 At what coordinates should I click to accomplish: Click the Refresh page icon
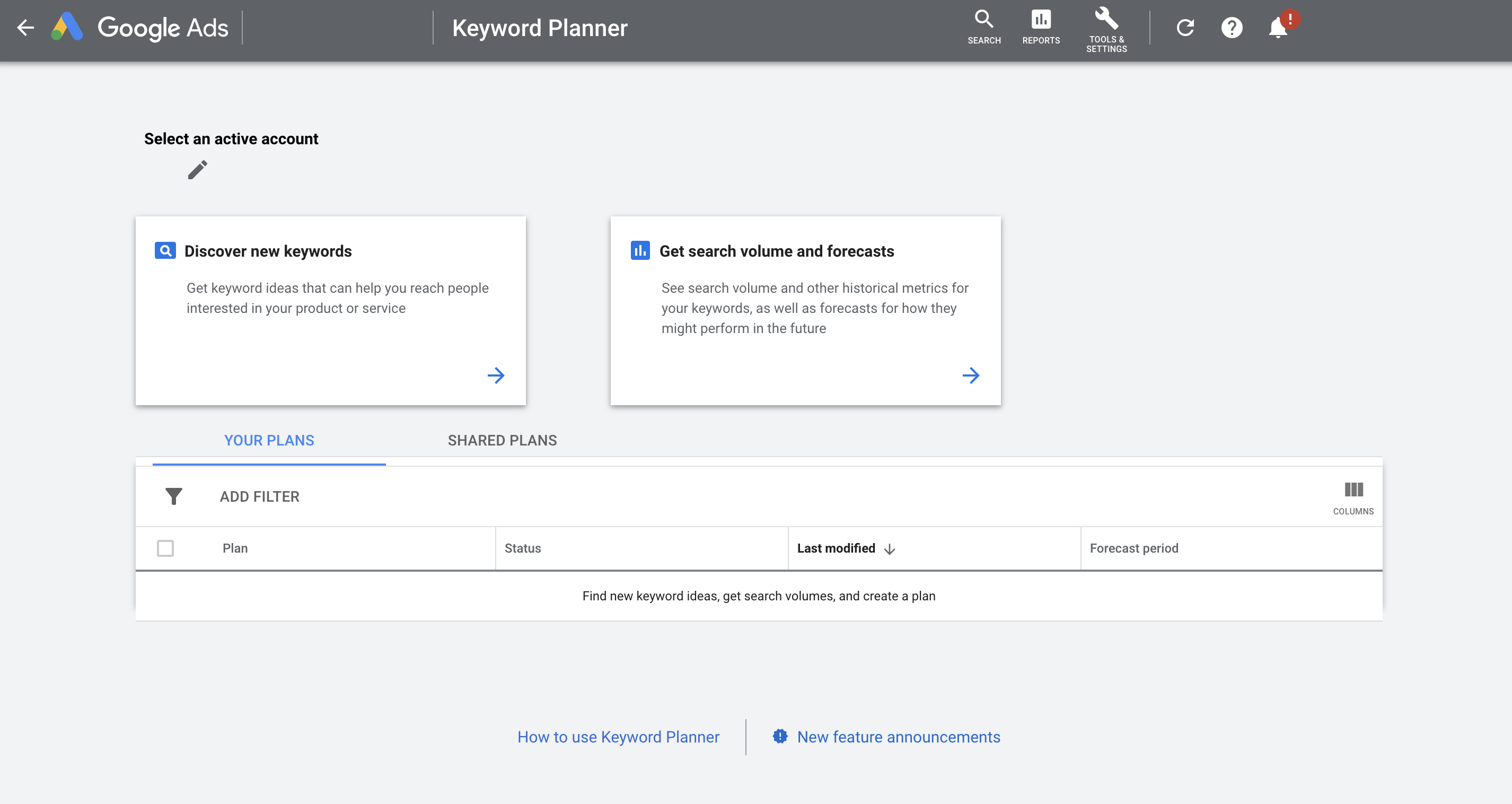pyautogui.click(x=1185, y=27)
